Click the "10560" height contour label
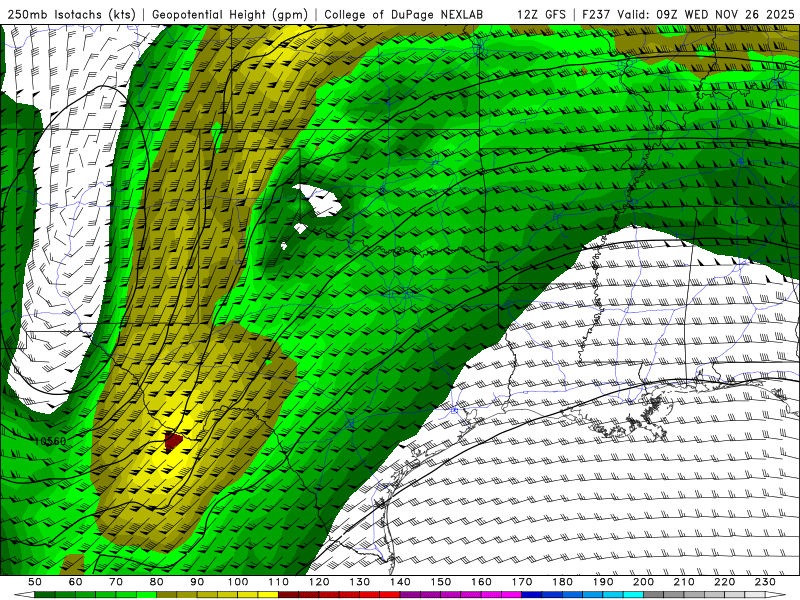800x600 pixels. (x=51, y=441)
